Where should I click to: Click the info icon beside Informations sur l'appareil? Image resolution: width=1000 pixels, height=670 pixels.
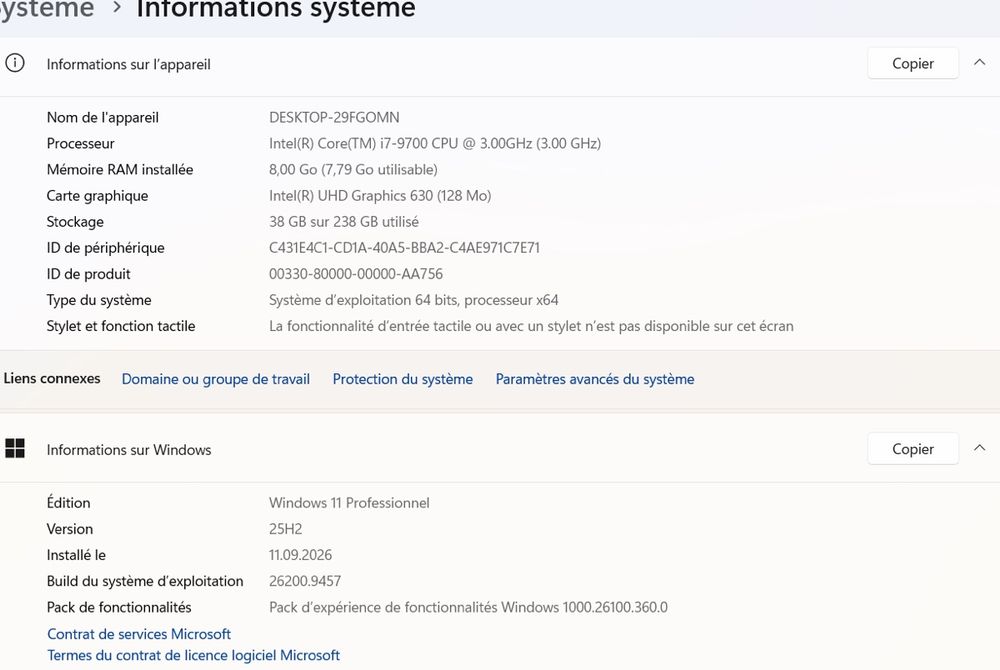click(x=15, y=62)
